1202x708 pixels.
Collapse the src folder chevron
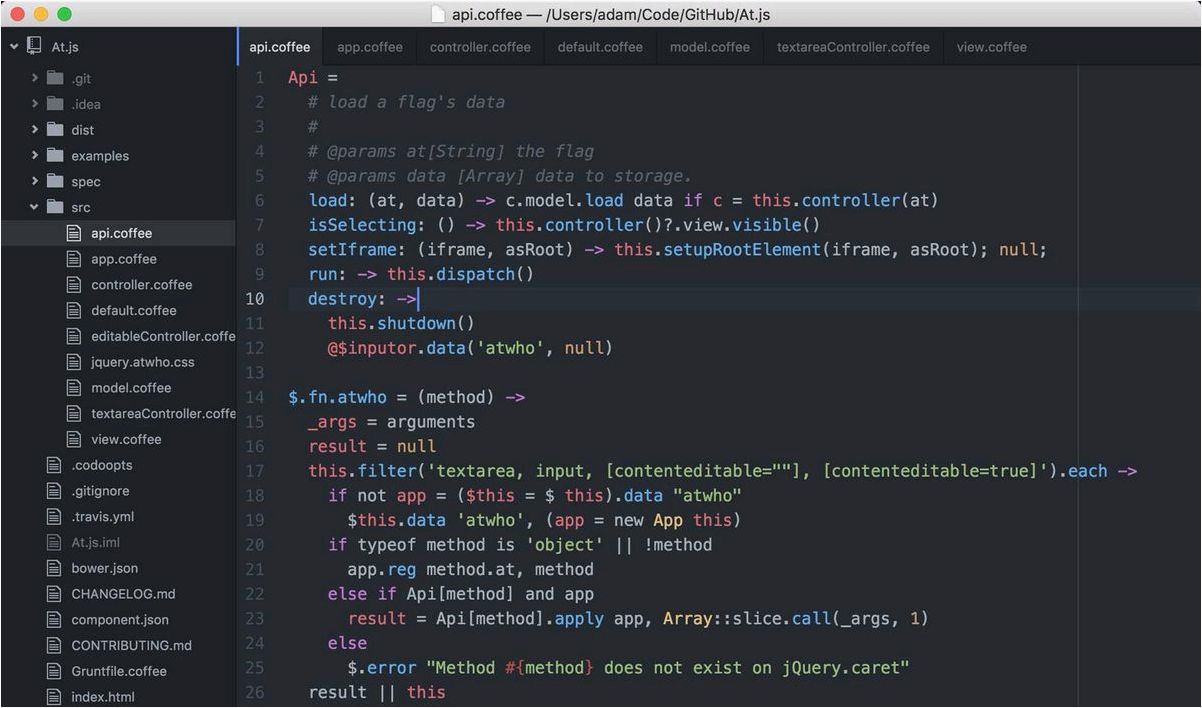coord(35,207)
